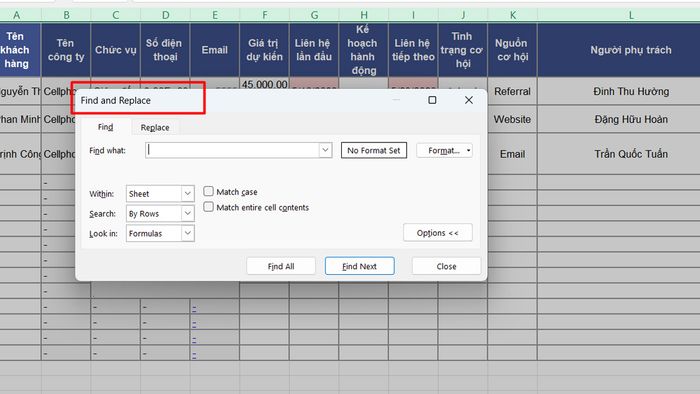Screen dimensions: 700x394
Task: Click the 'Email' header cell
Action: coord(215,50)
